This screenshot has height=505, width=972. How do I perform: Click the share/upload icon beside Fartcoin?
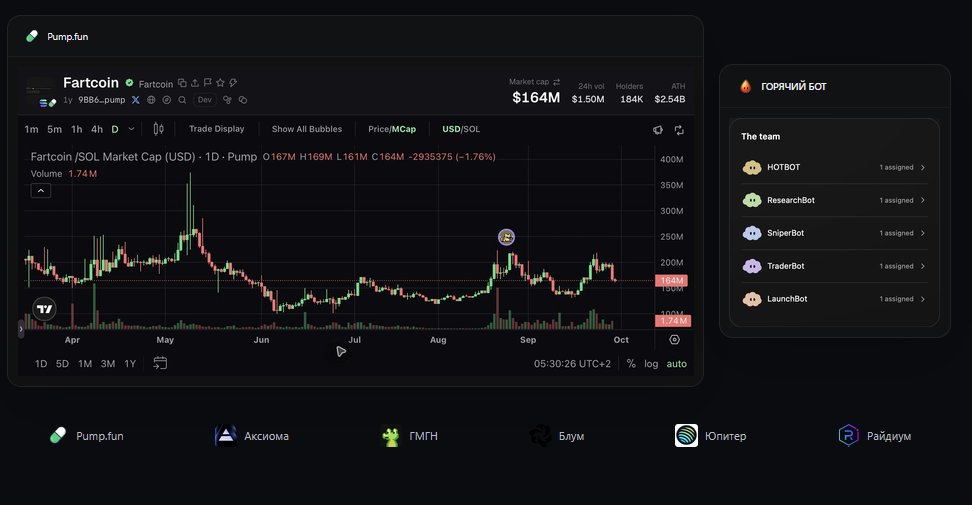[x=195, y=83]
